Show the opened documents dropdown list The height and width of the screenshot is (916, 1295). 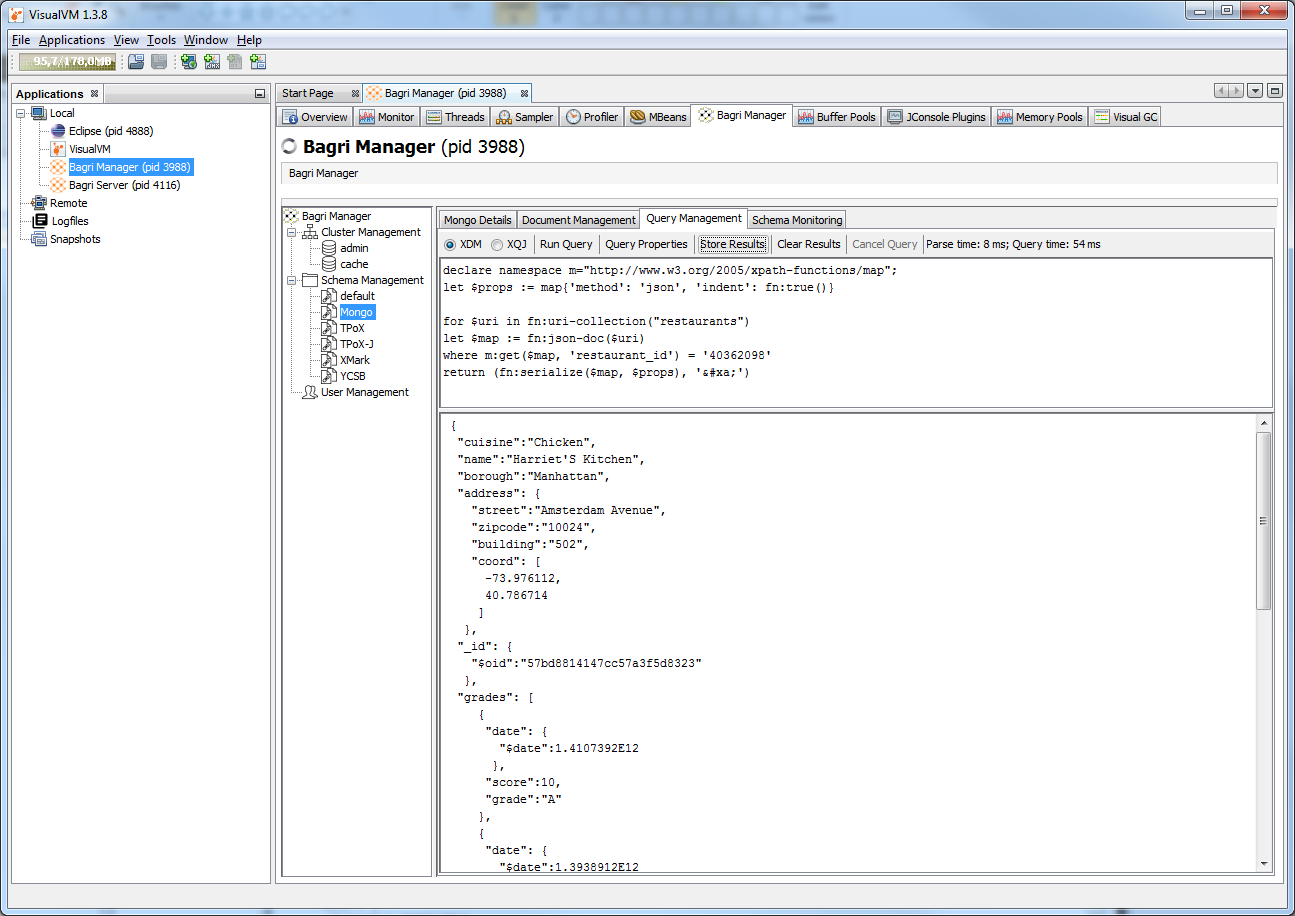pyautogui.click(x=1256, y=91)
